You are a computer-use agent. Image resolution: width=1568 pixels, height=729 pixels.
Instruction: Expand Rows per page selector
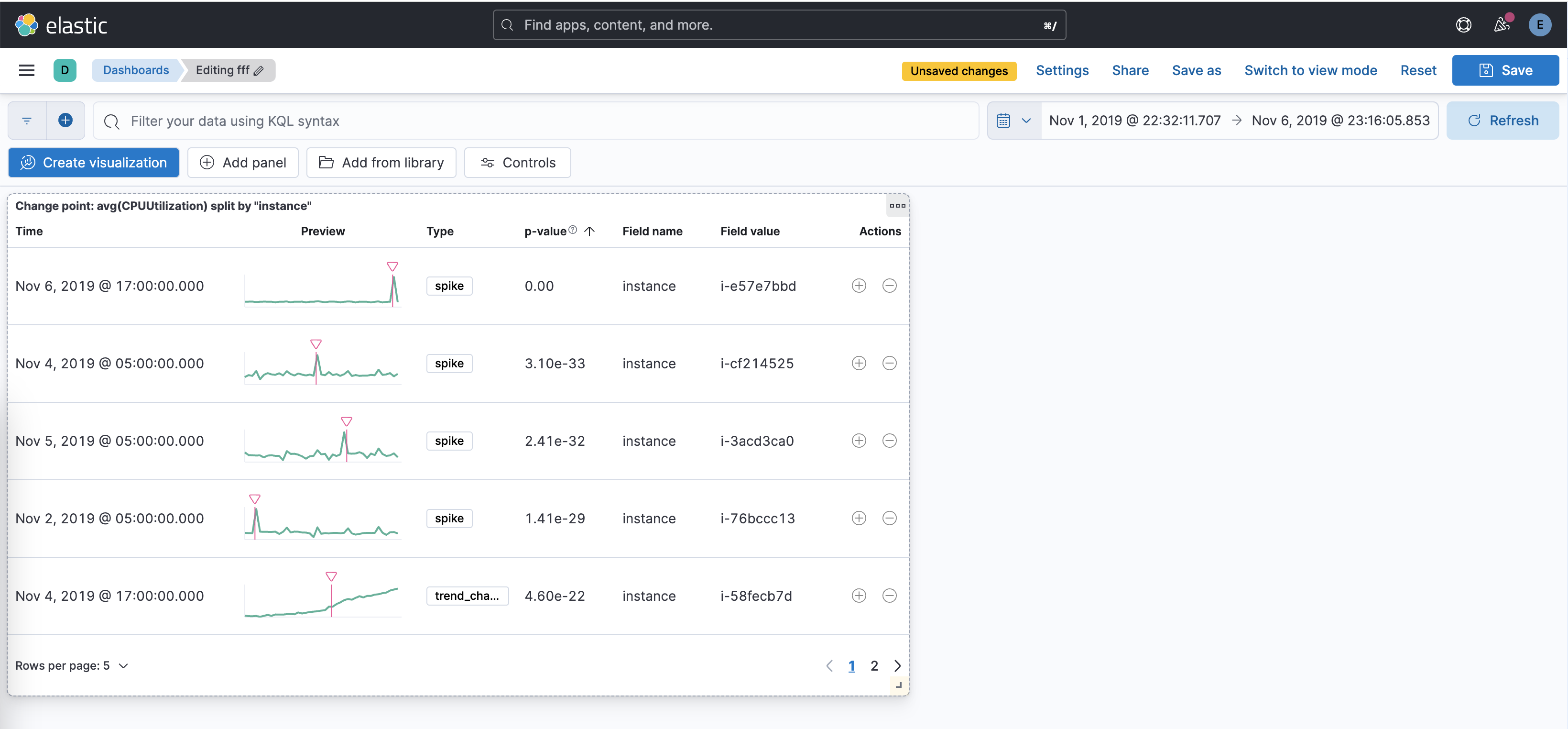[72, 666]
